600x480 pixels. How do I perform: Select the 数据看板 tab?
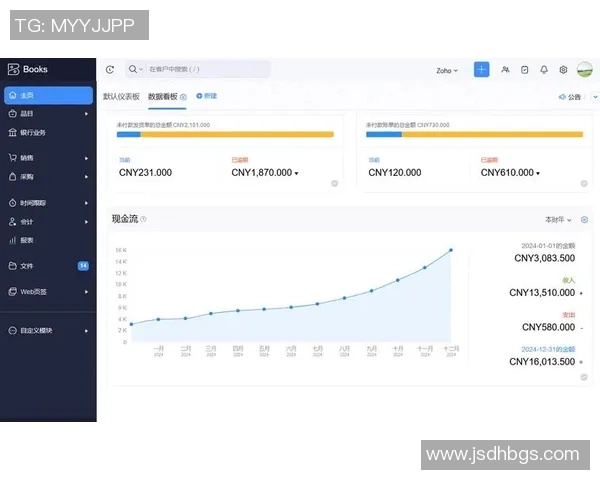coord(163,97)
